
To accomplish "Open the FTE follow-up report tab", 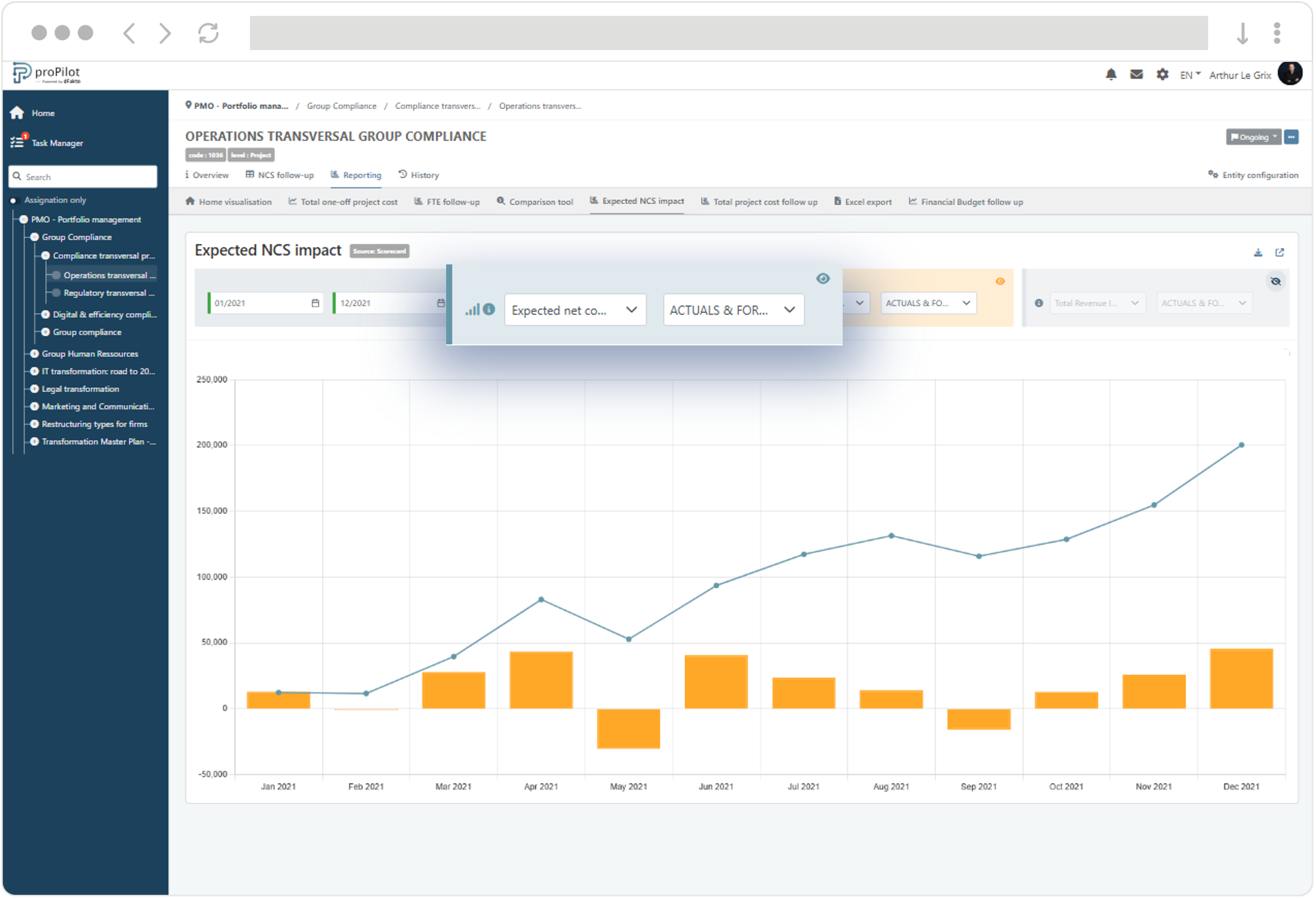I will tap(447, 202).
